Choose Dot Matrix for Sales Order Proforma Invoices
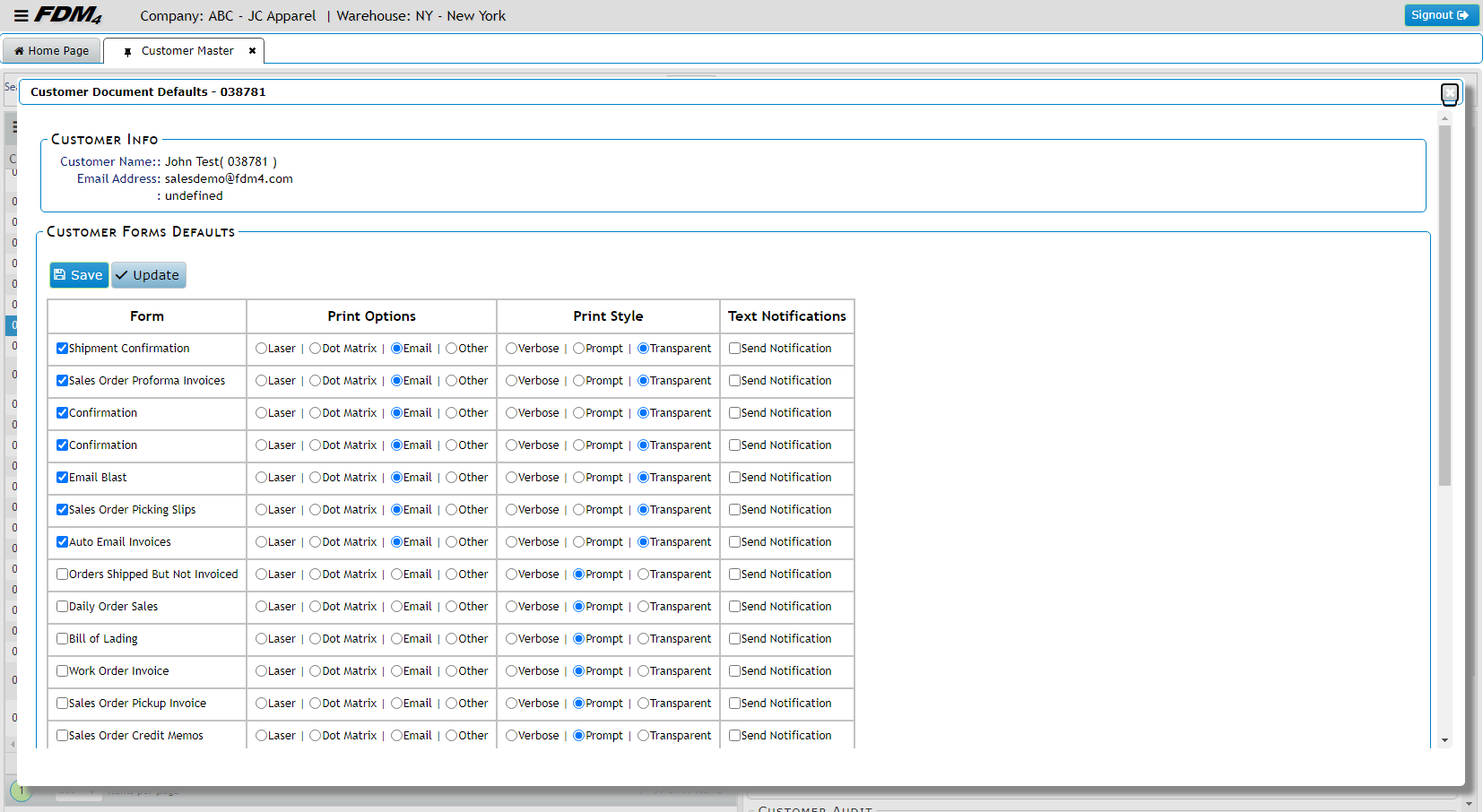1483x812 pixels. (316, 381)
